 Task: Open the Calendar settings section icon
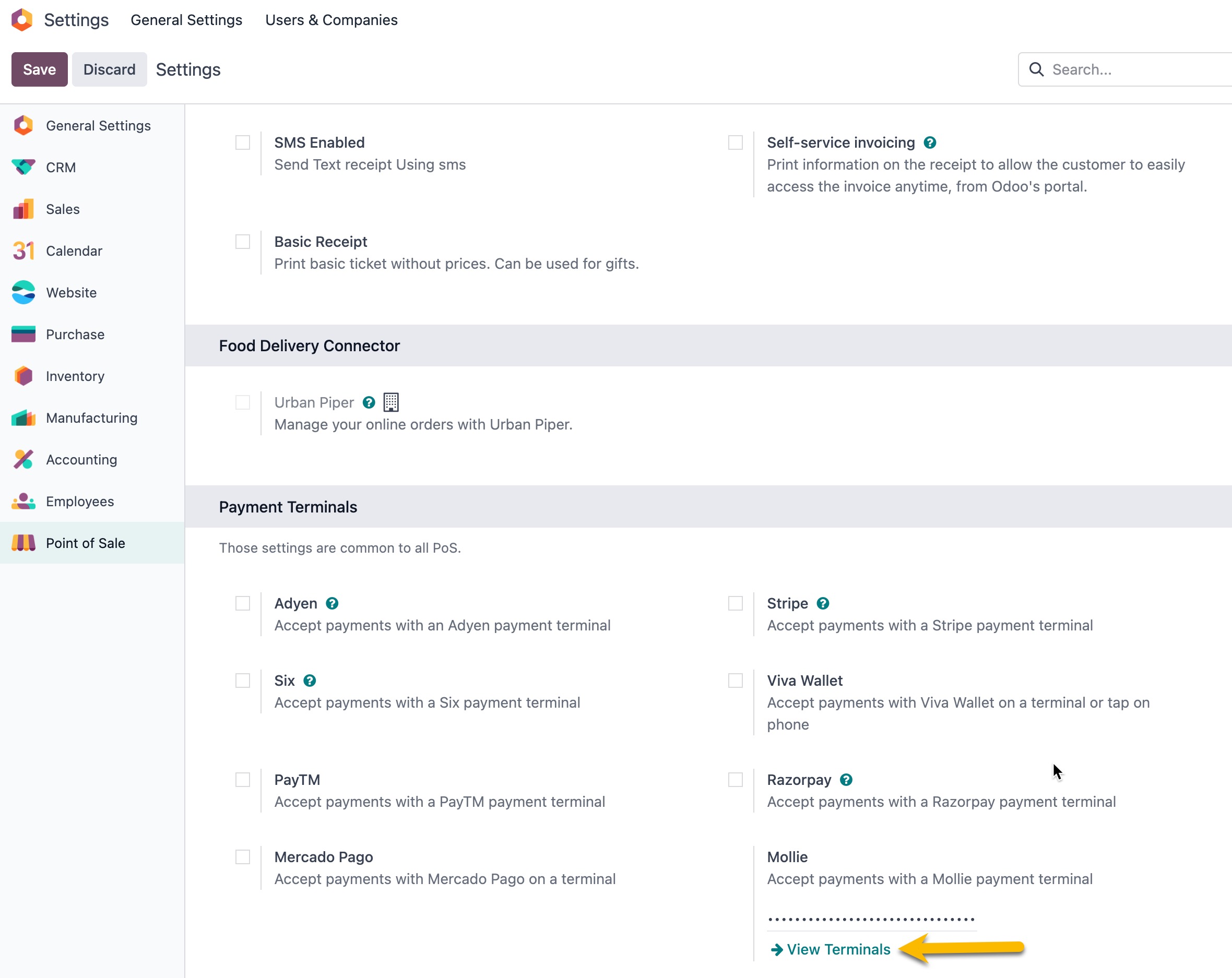coord(23,251)
